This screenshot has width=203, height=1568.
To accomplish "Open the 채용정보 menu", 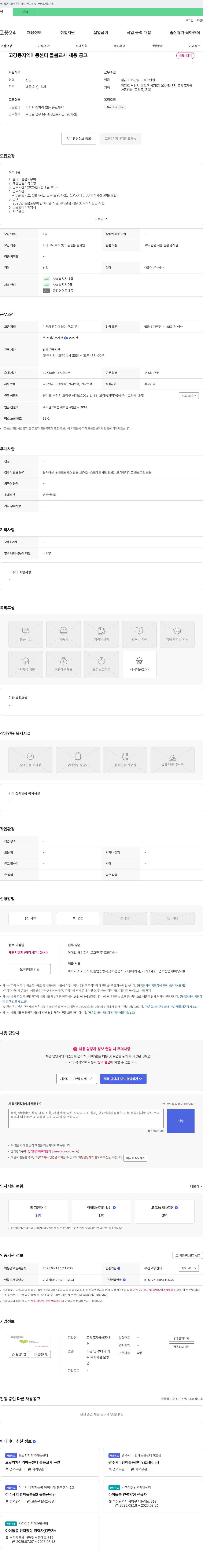I will click(34, 32).
